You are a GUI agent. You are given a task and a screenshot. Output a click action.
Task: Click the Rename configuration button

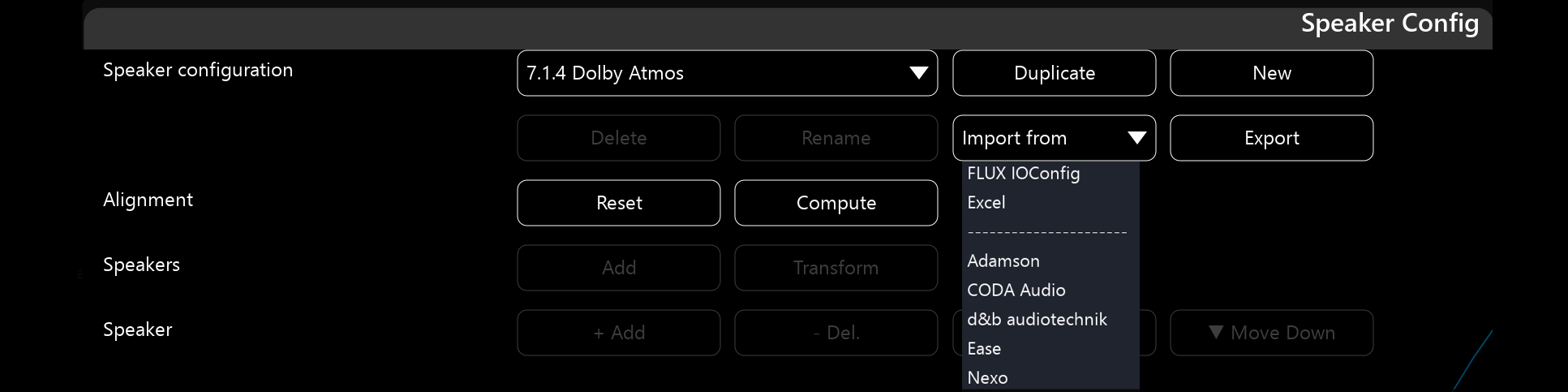pos(836,138)
